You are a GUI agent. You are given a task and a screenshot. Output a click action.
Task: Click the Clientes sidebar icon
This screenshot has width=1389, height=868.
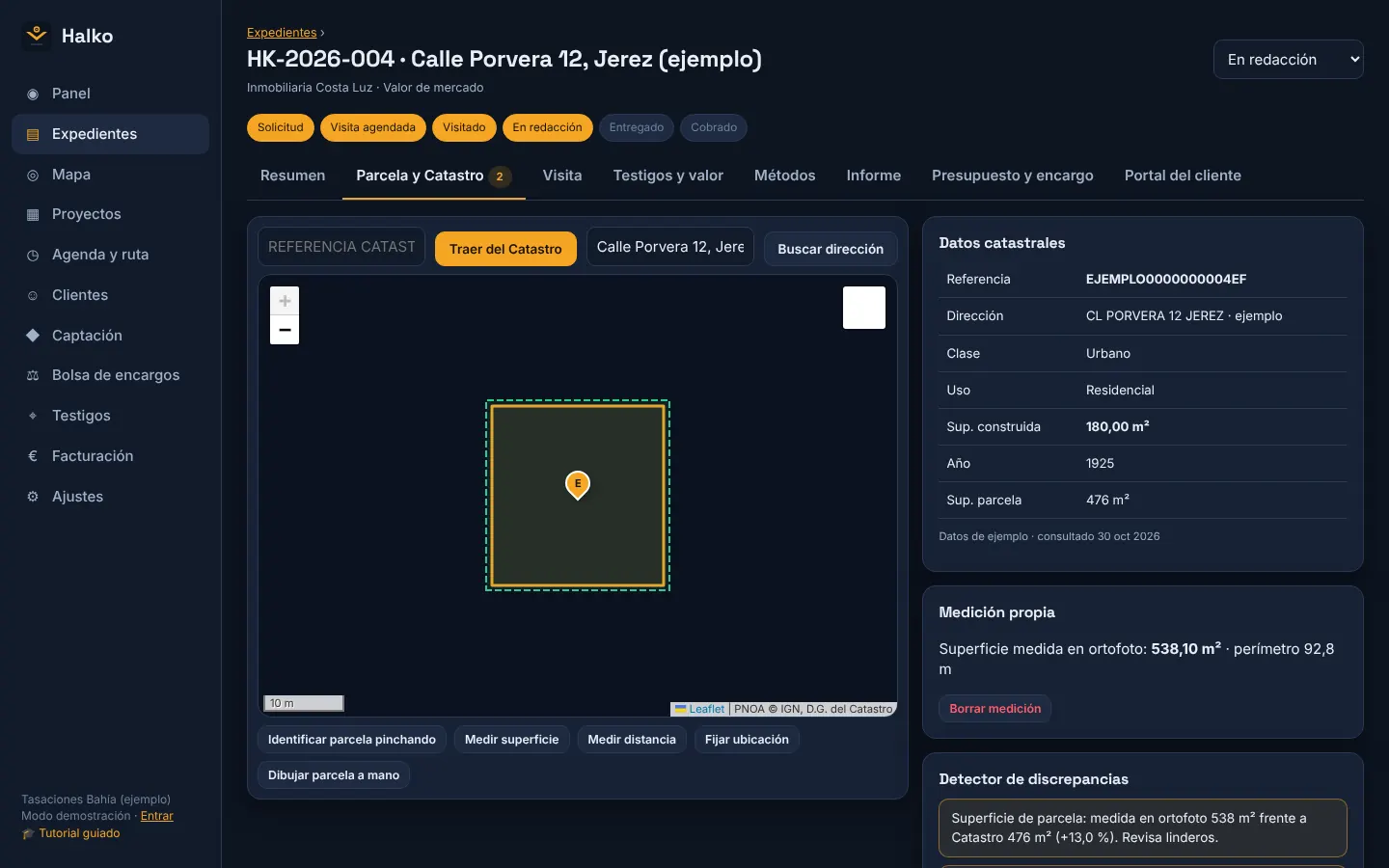(x=33, y=295)
